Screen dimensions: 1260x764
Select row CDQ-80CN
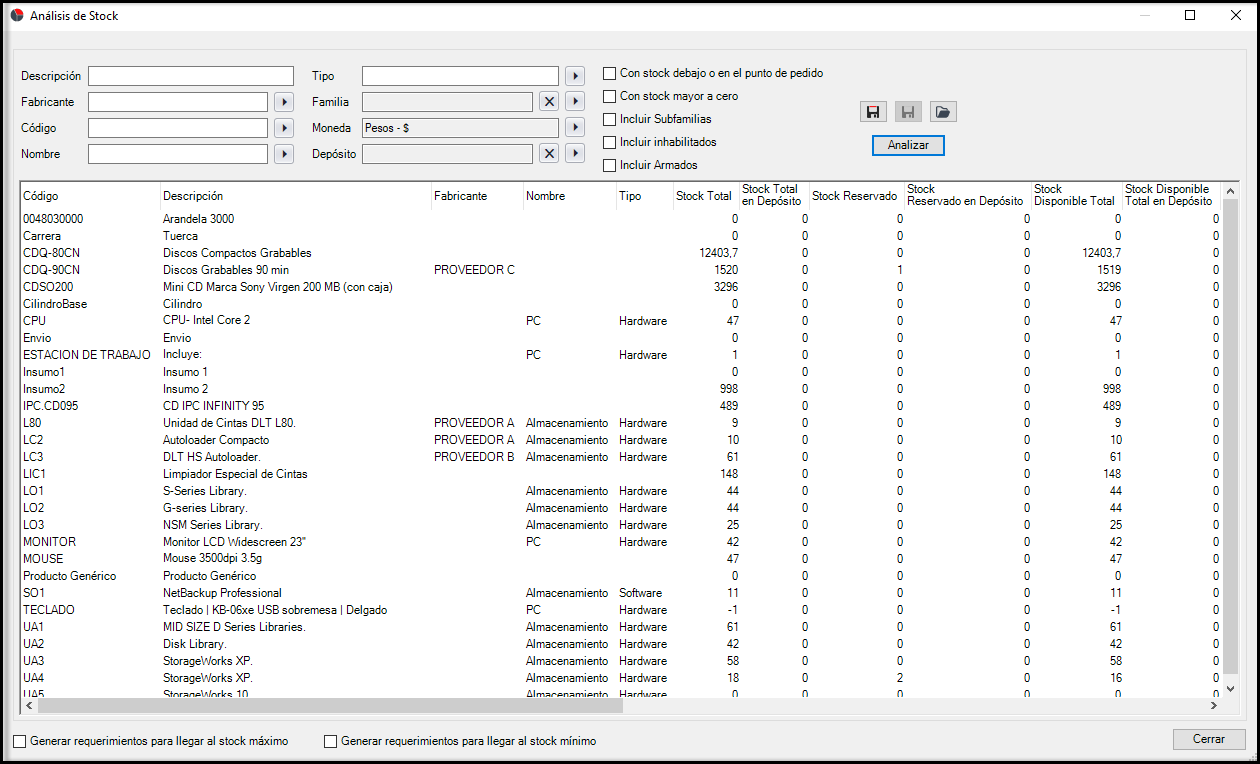(x=620, y=253)
